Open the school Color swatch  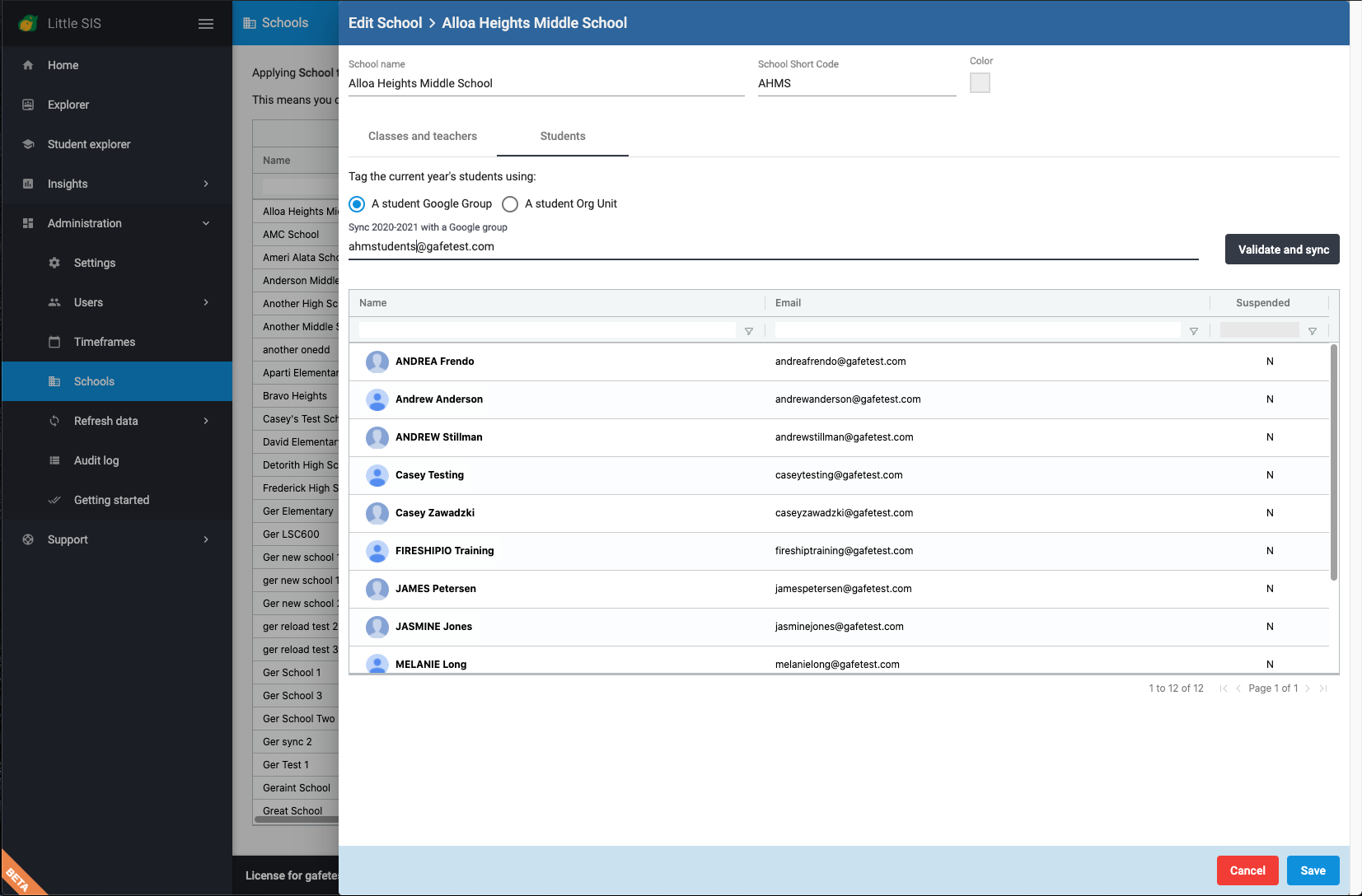pos(980,83)
